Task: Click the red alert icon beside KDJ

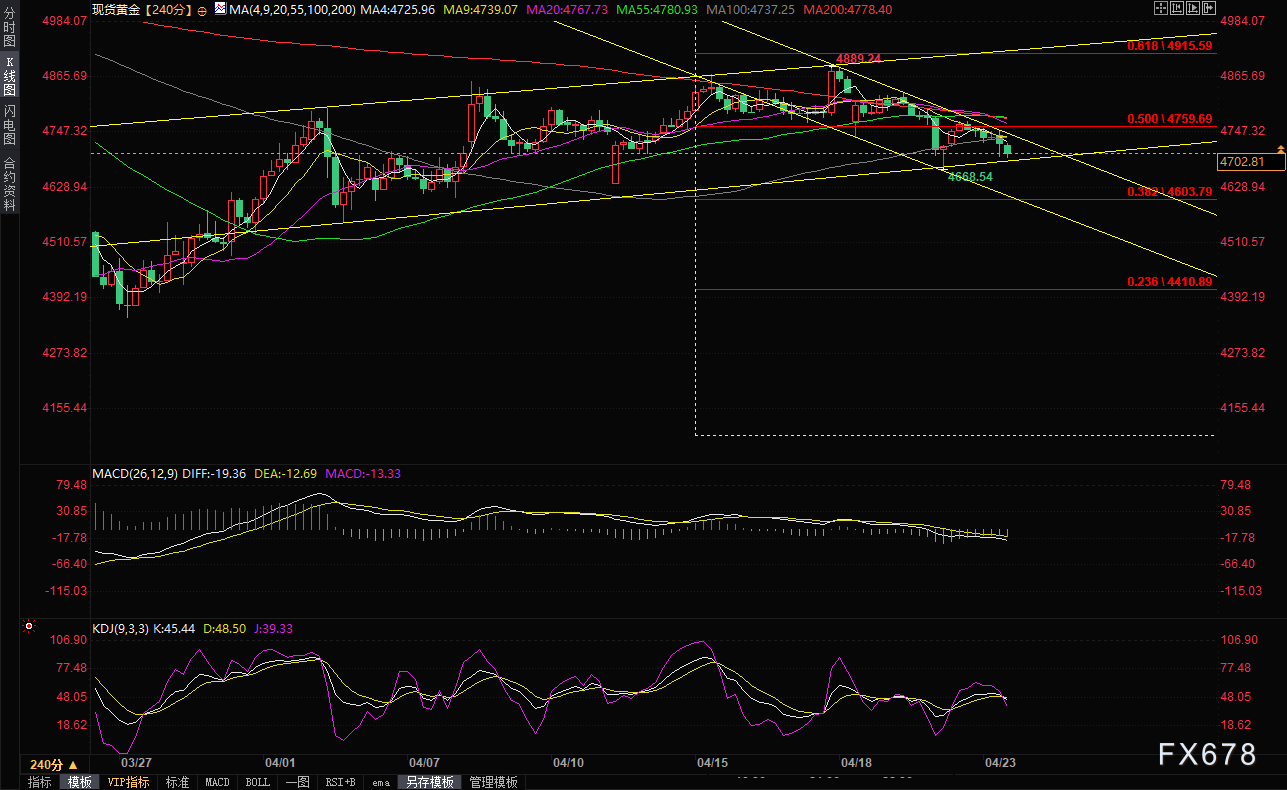Action: pos(29,628)
